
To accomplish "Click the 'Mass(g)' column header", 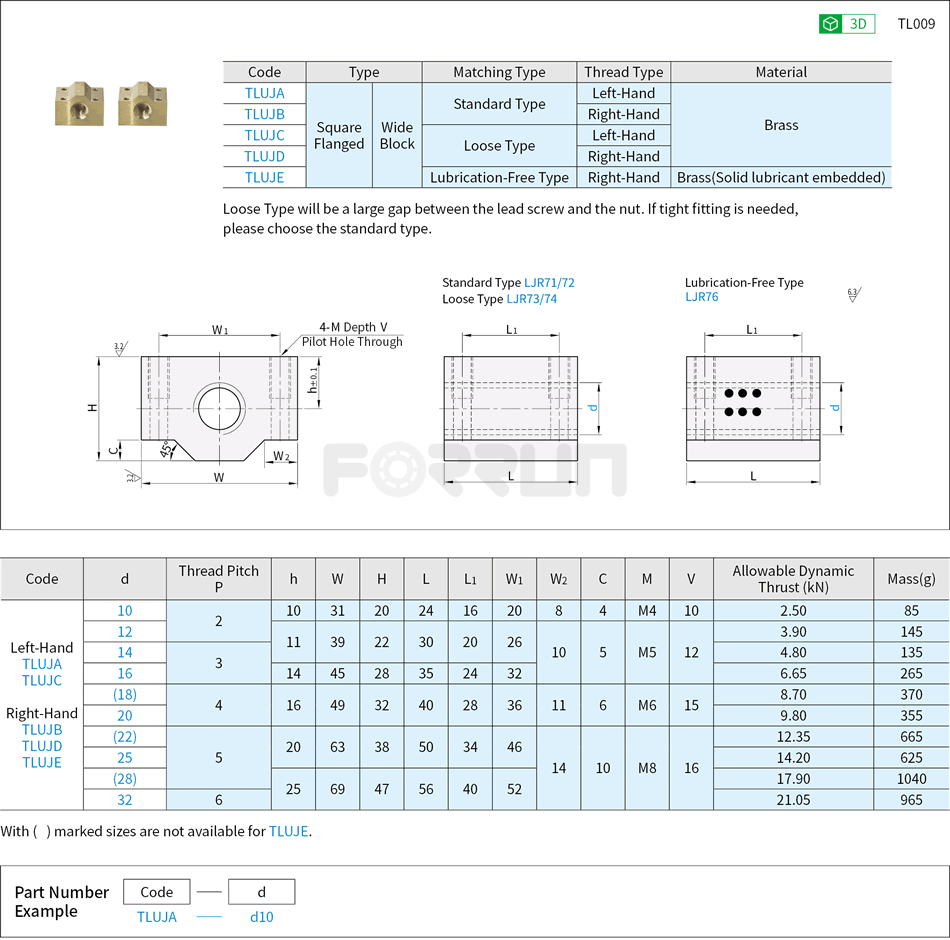I will click(x=911, y=579).
